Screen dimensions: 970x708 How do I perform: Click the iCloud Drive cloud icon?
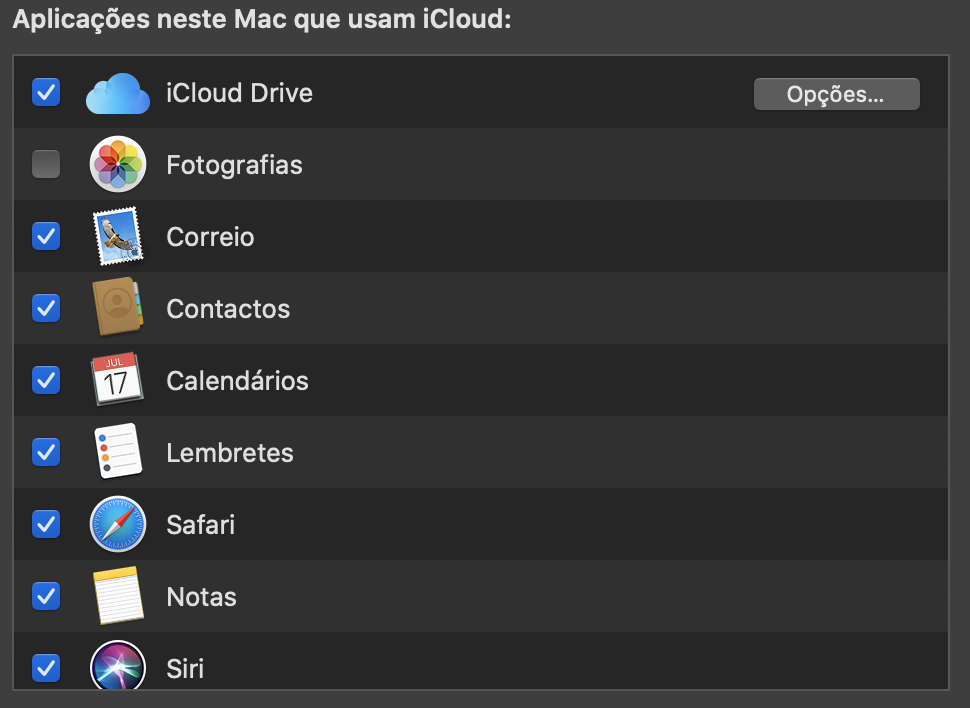click(118, 93)
